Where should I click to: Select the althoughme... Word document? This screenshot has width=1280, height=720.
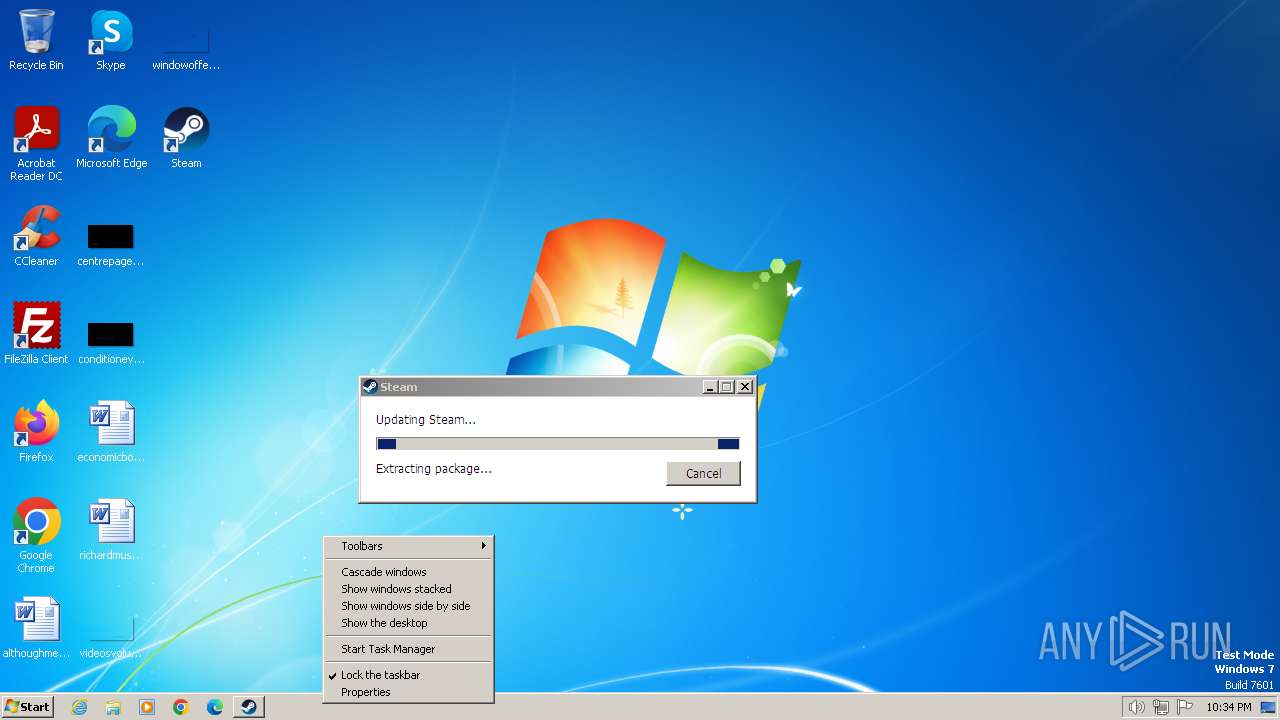click(36, 628)
